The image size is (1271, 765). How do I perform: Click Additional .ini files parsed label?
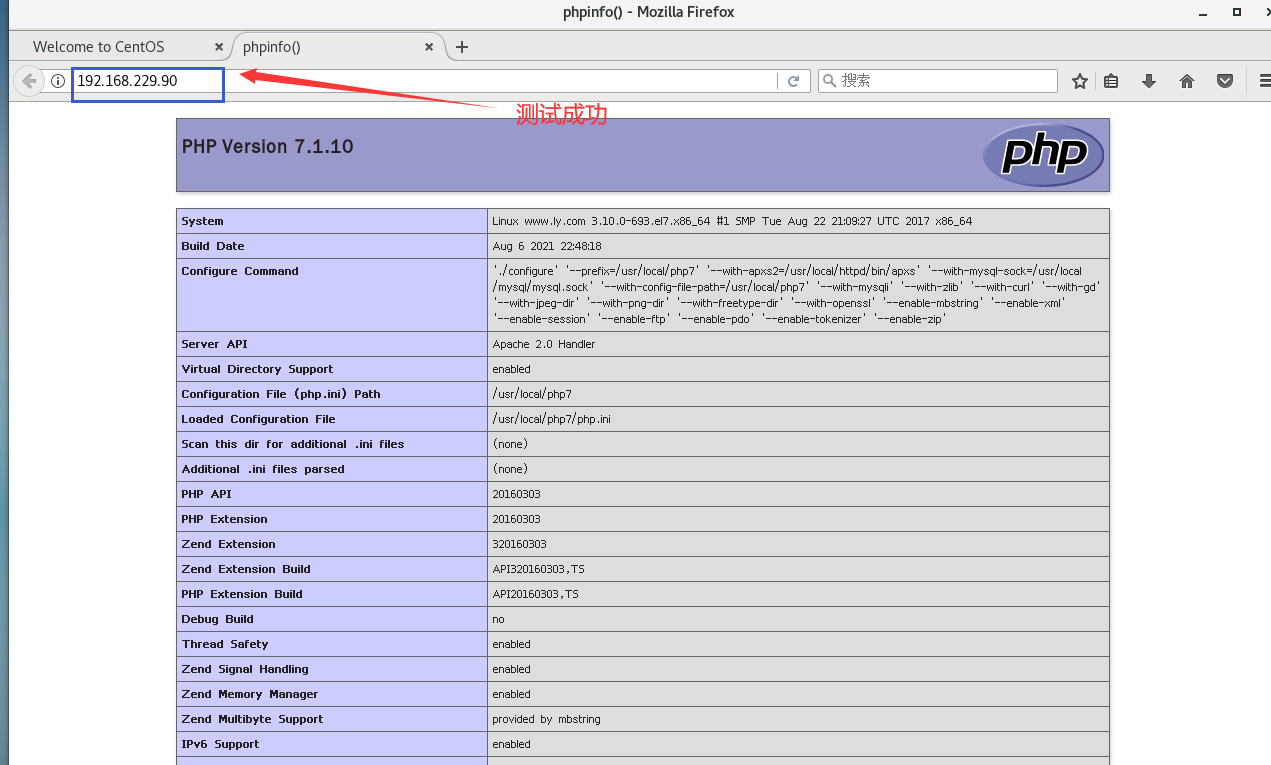pos(263,469)
